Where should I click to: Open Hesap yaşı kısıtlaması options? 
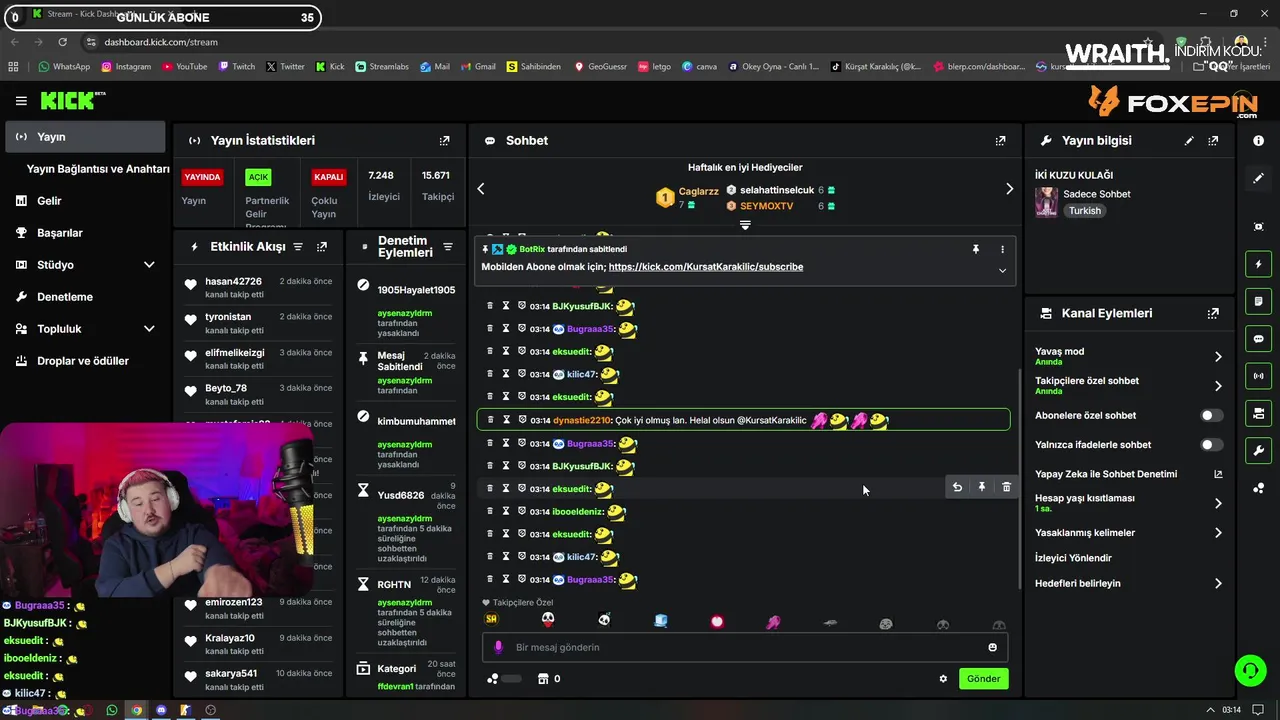(1129, 503)
